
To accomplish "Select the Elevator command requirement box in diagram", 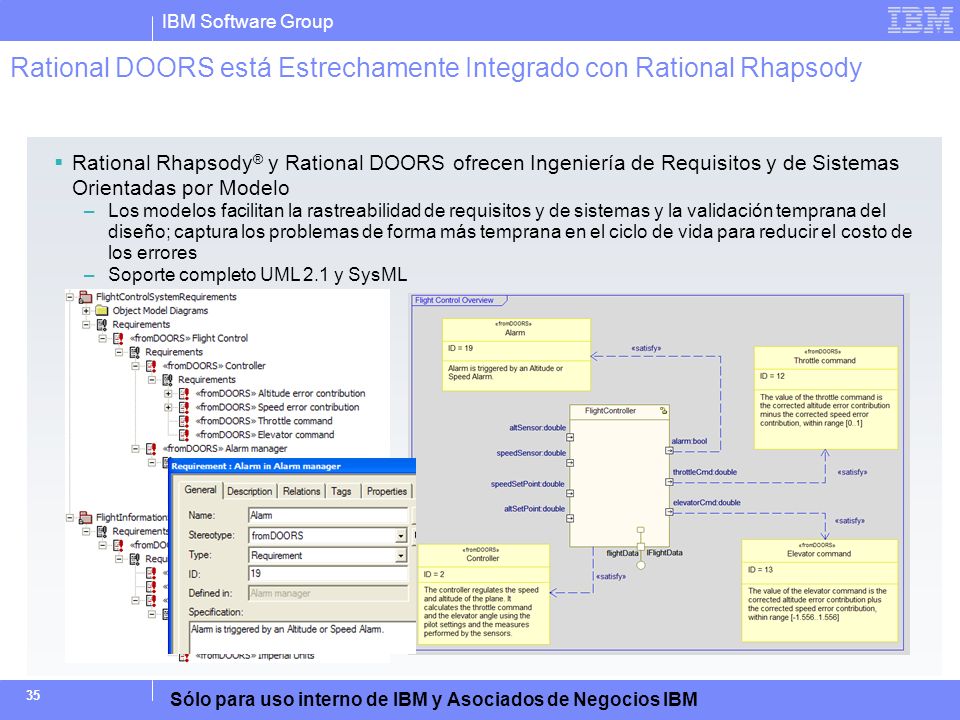I will (819, 590).
